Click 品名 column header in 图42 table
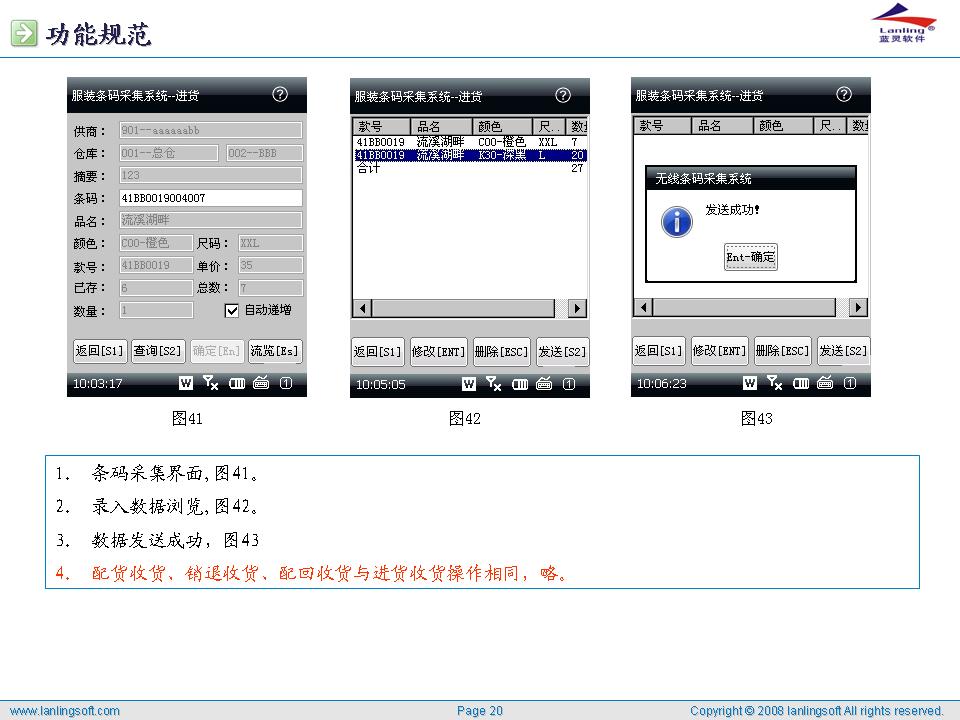The height and width of the screenshot is (720, 960). 441,127
